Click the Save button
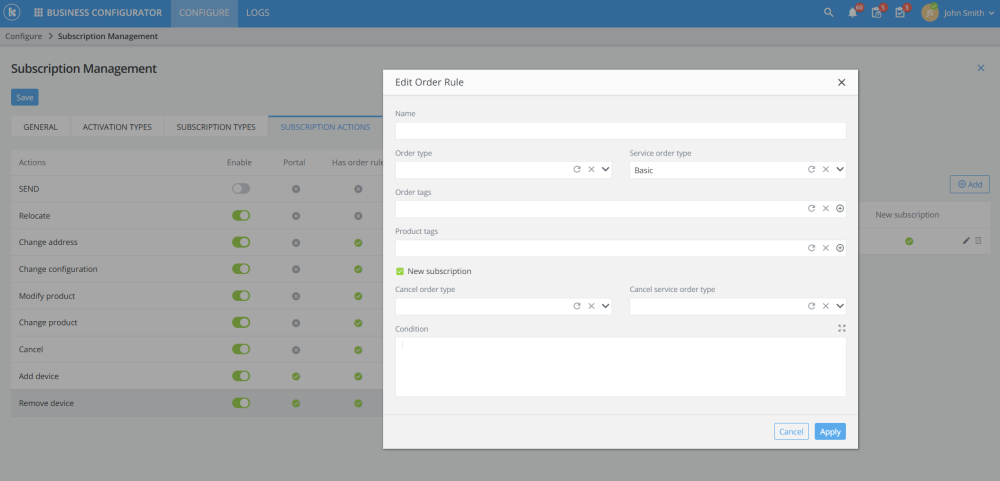 25,98
